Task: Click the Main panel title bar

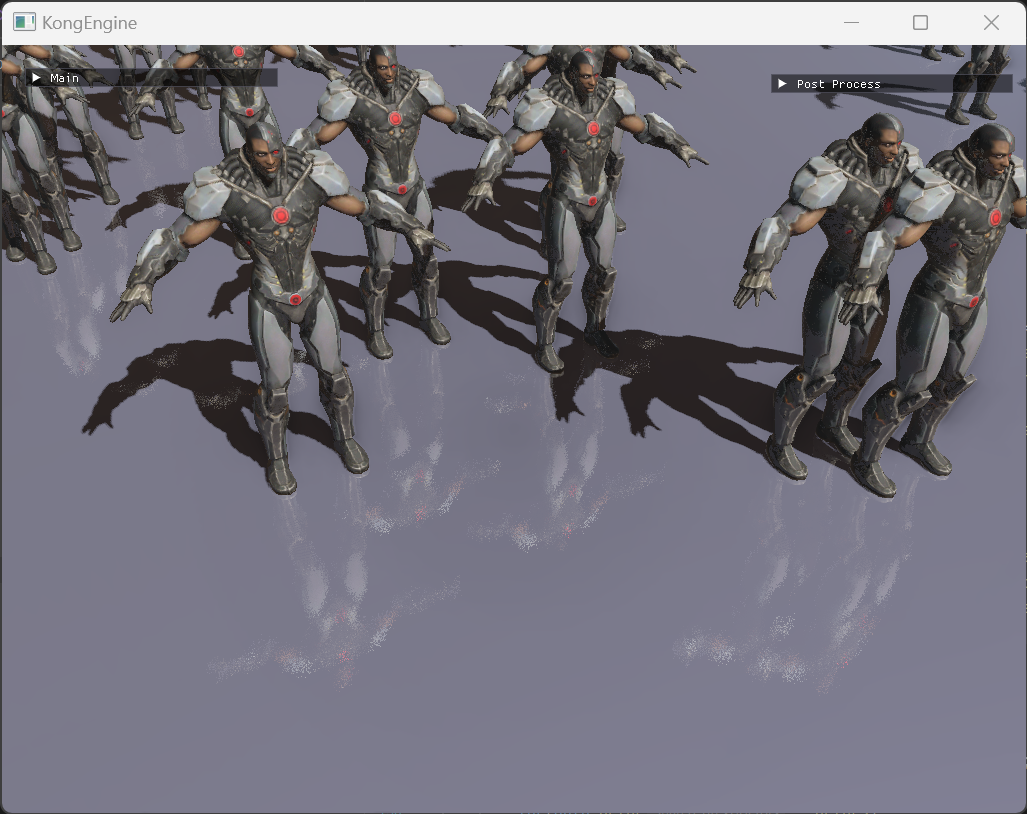Action: [151, 78]
